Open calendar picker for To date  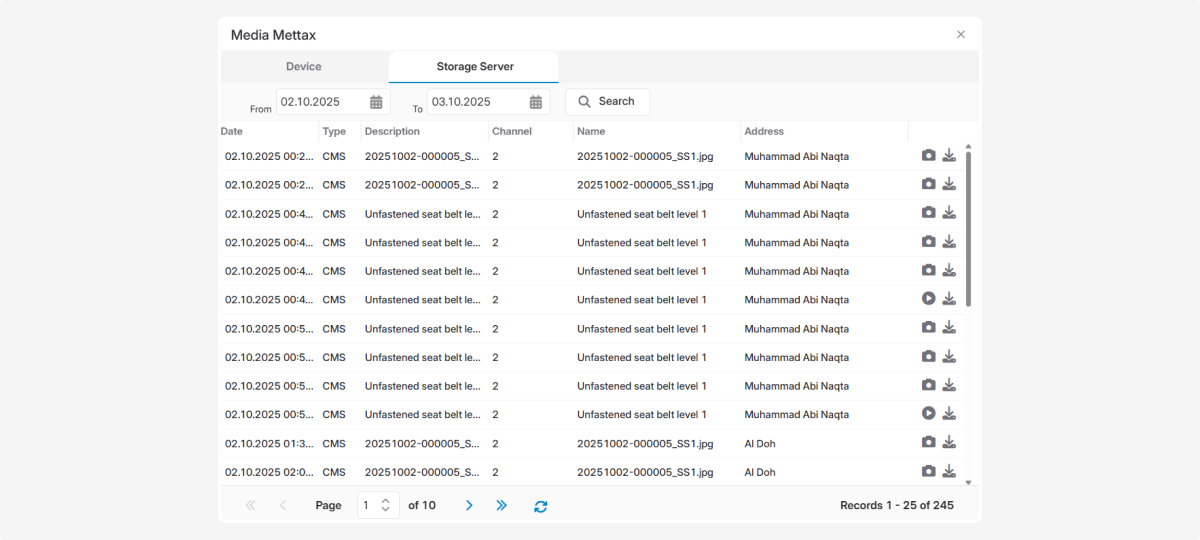535,102
